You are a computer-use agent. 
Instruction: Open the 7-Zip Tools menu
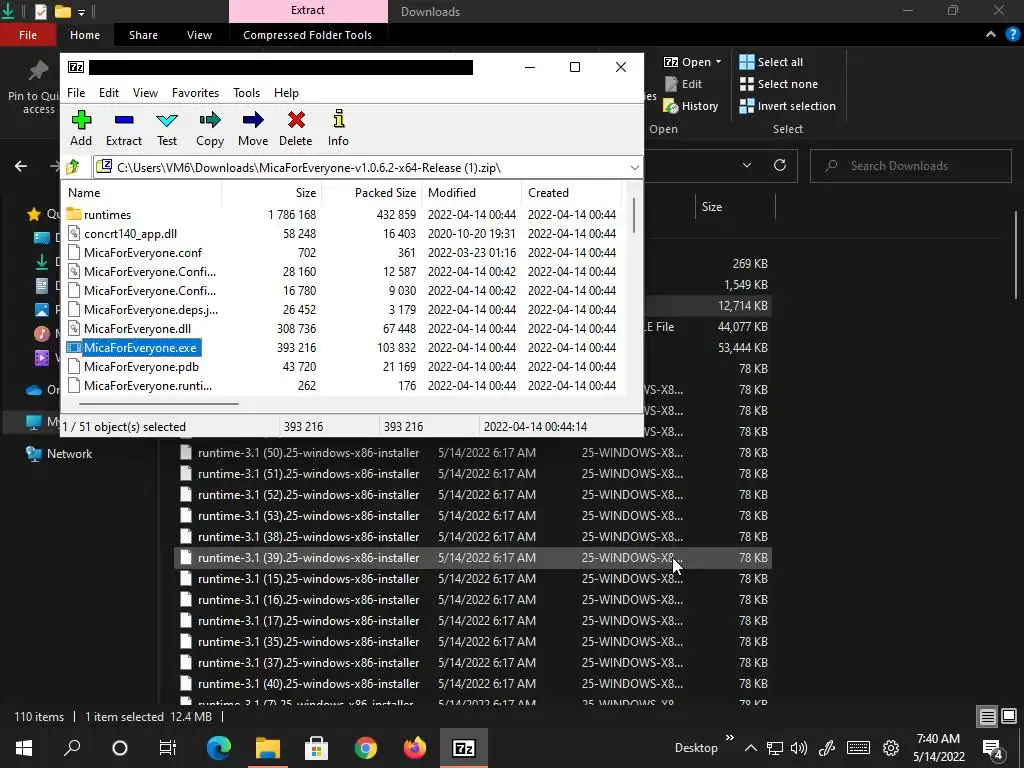tap(246, 93)
